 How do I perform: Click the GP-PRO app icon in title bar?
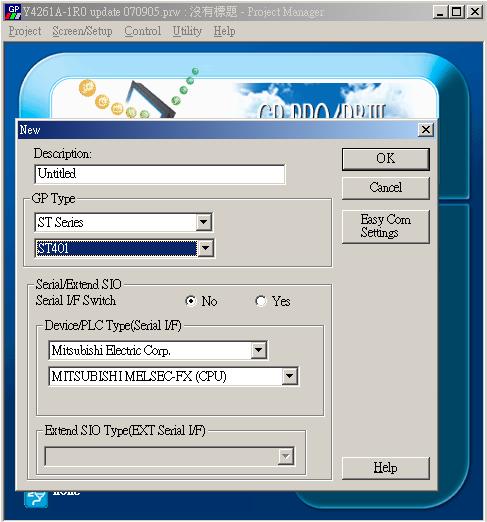click(13, 12)
